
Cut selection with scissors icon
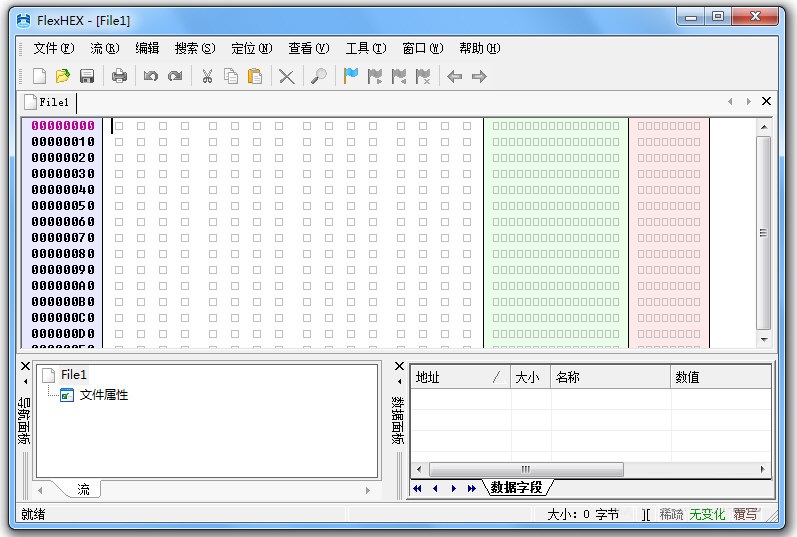click(x=207, y=76)
